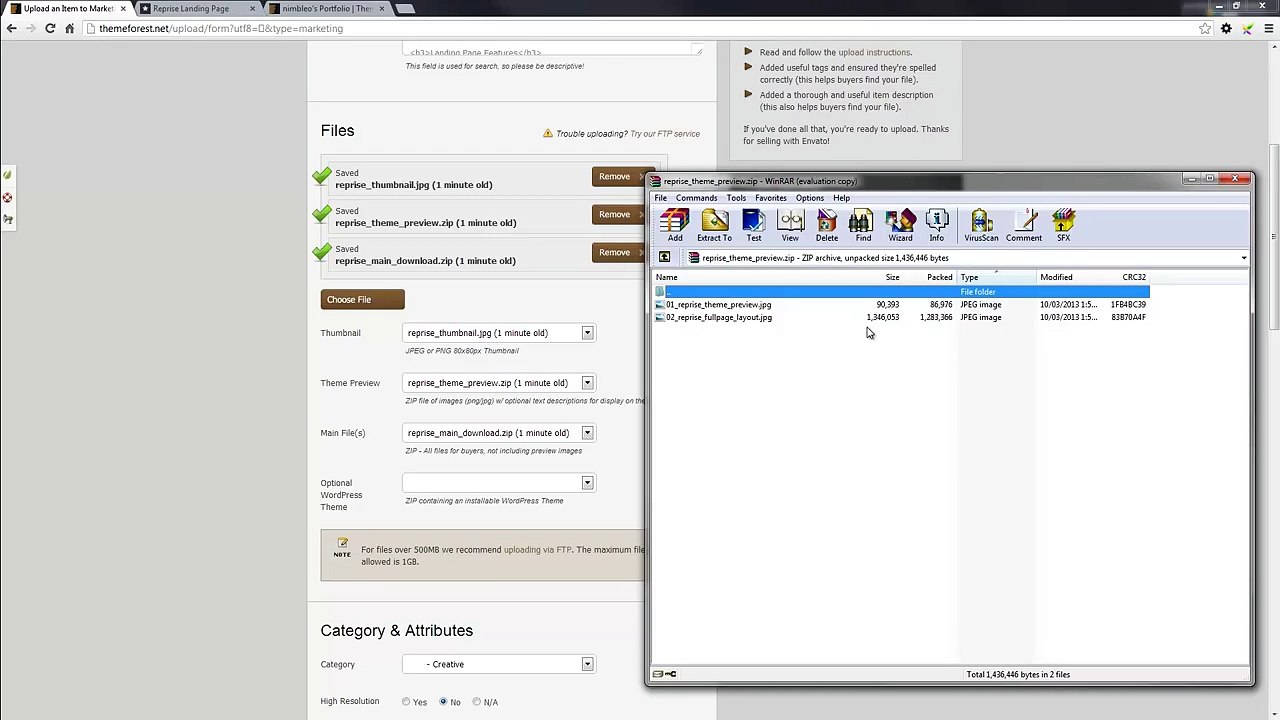Open the Wizard toolbar icon in WinRAR
The height and width of the screenshot is (720, 1280).
click(x=900, y=225)
